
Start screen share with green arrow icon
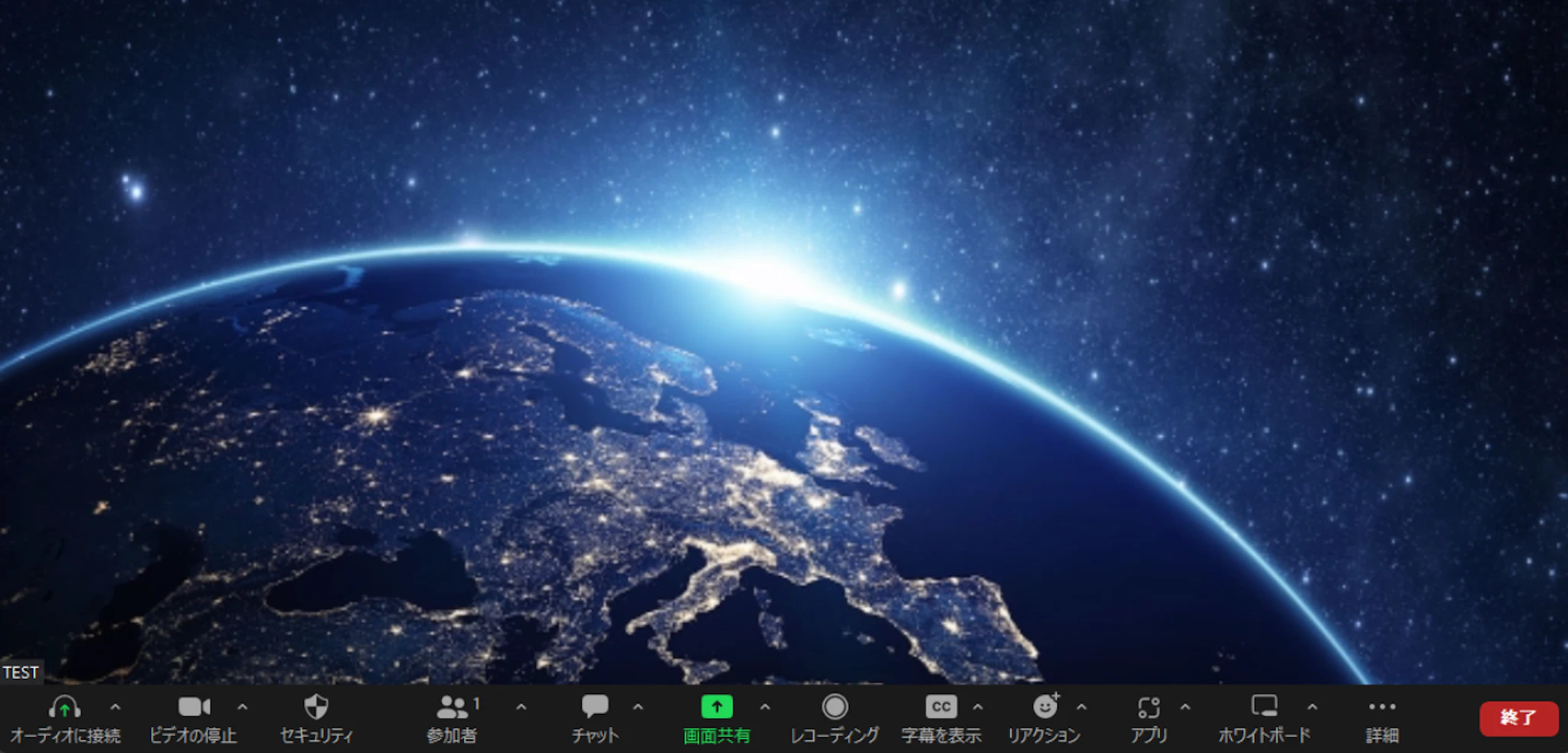(x=717, y=707)
